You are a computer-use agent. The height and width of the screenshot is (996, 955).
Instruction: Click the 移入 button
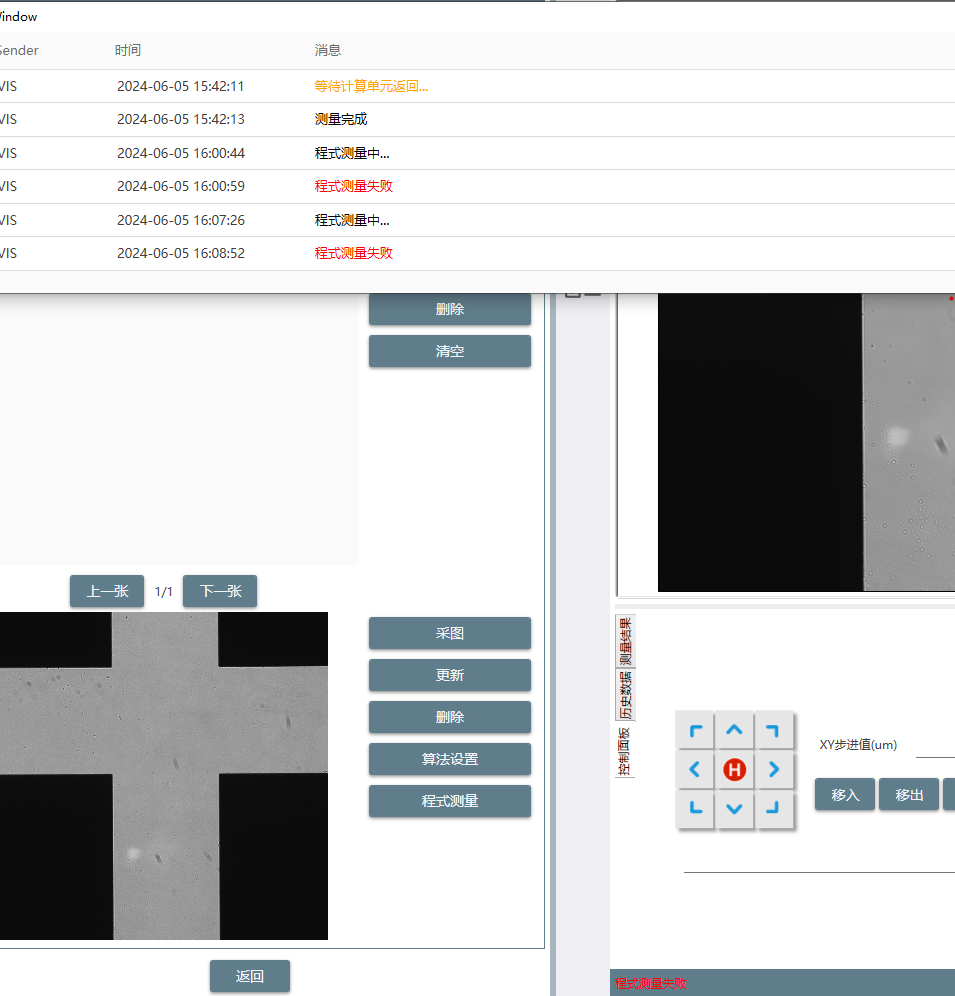(845, 795)
